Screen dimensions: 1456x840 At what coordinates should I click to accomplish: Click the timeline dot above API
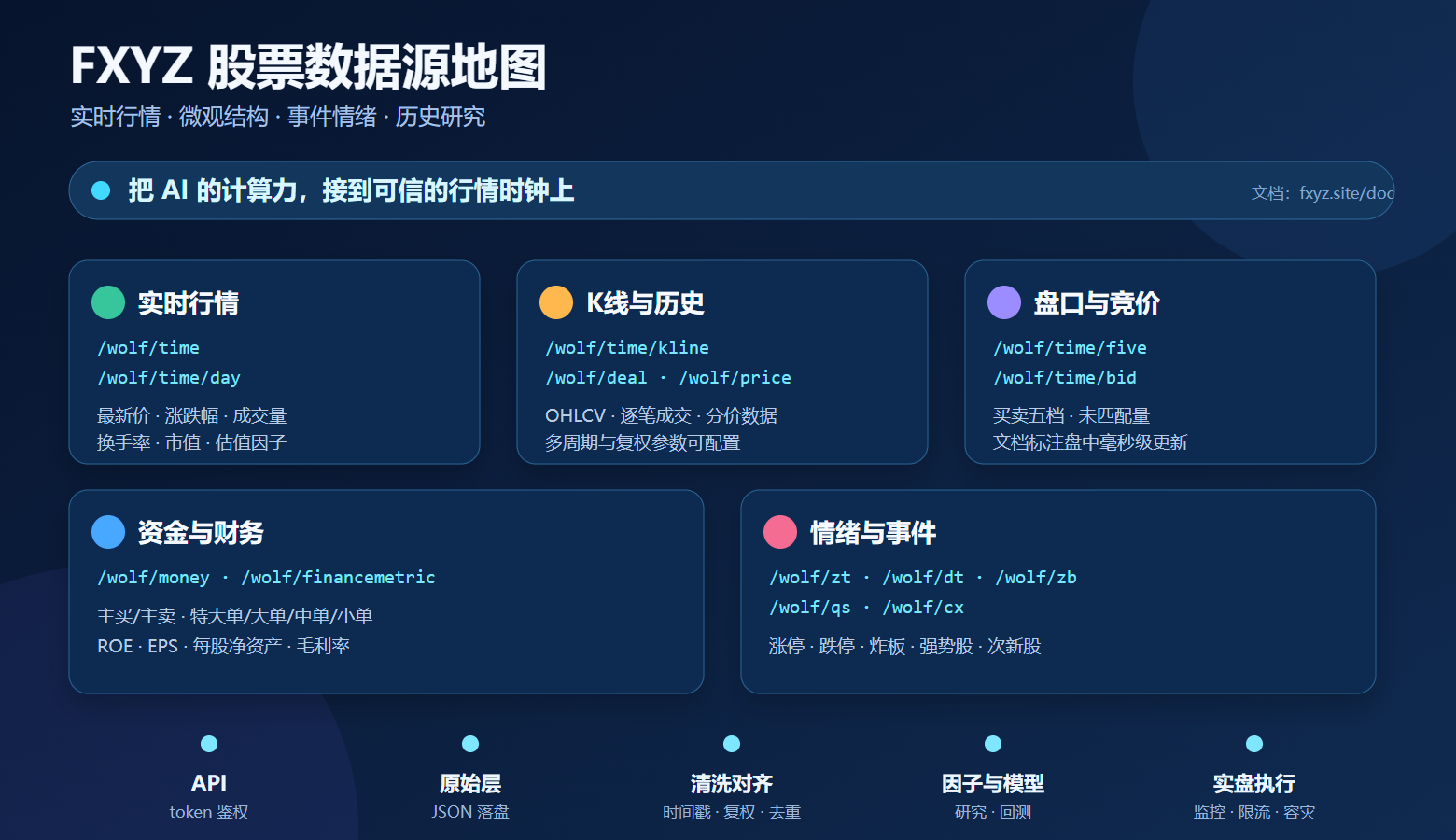(x=209, y=744)
